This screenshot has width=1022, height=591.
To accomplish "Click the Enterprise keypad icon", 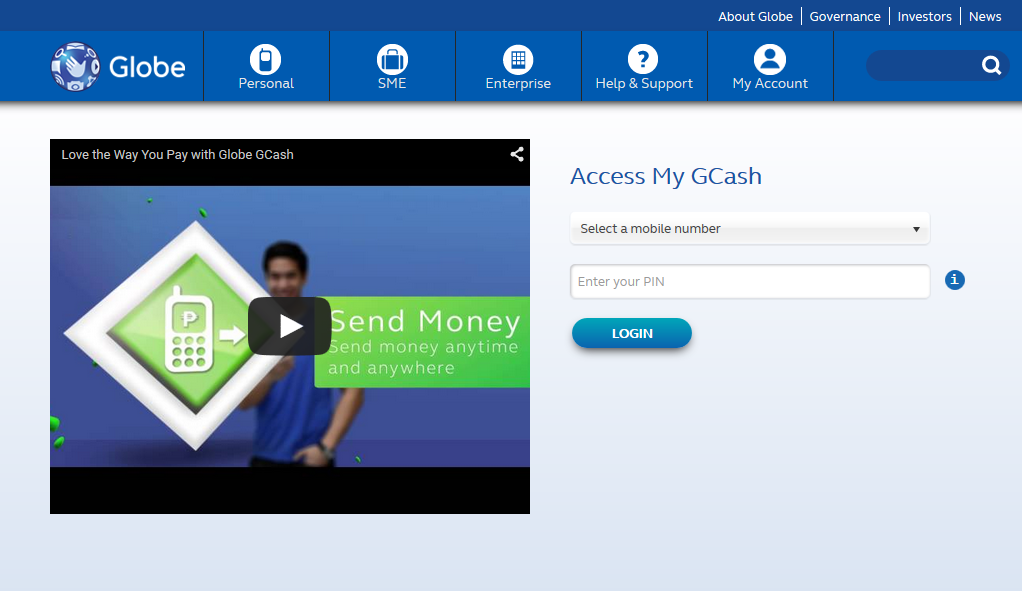I will tap(517, 57).
